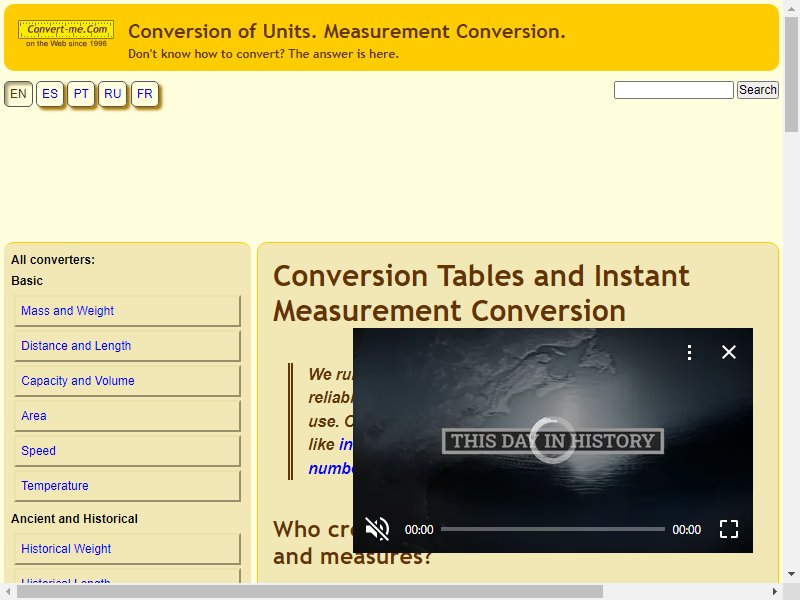Open video player fullscreen mode

pyautogui.click(x=729, y=529)
